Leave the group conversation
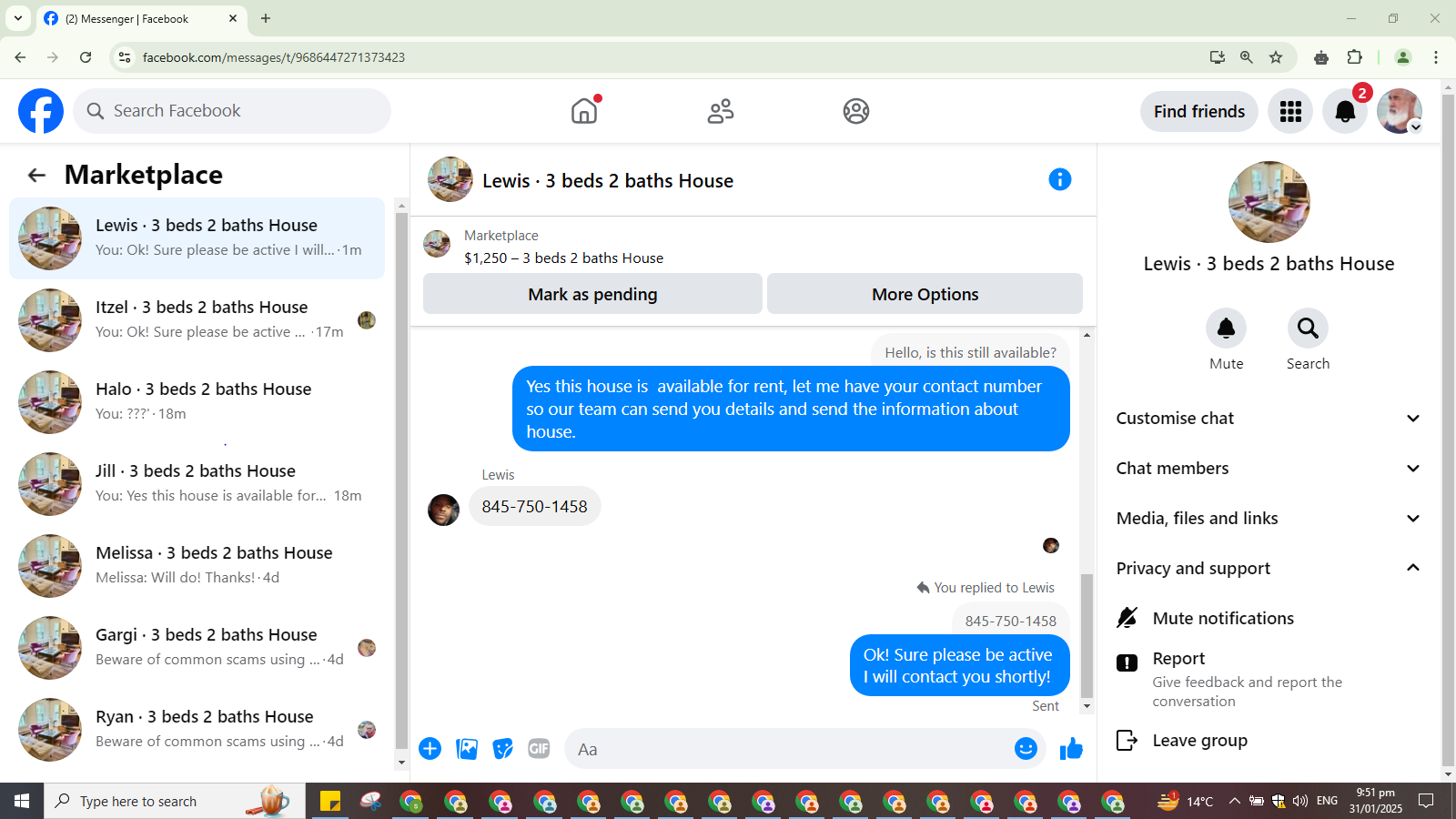 point(1268,741)
